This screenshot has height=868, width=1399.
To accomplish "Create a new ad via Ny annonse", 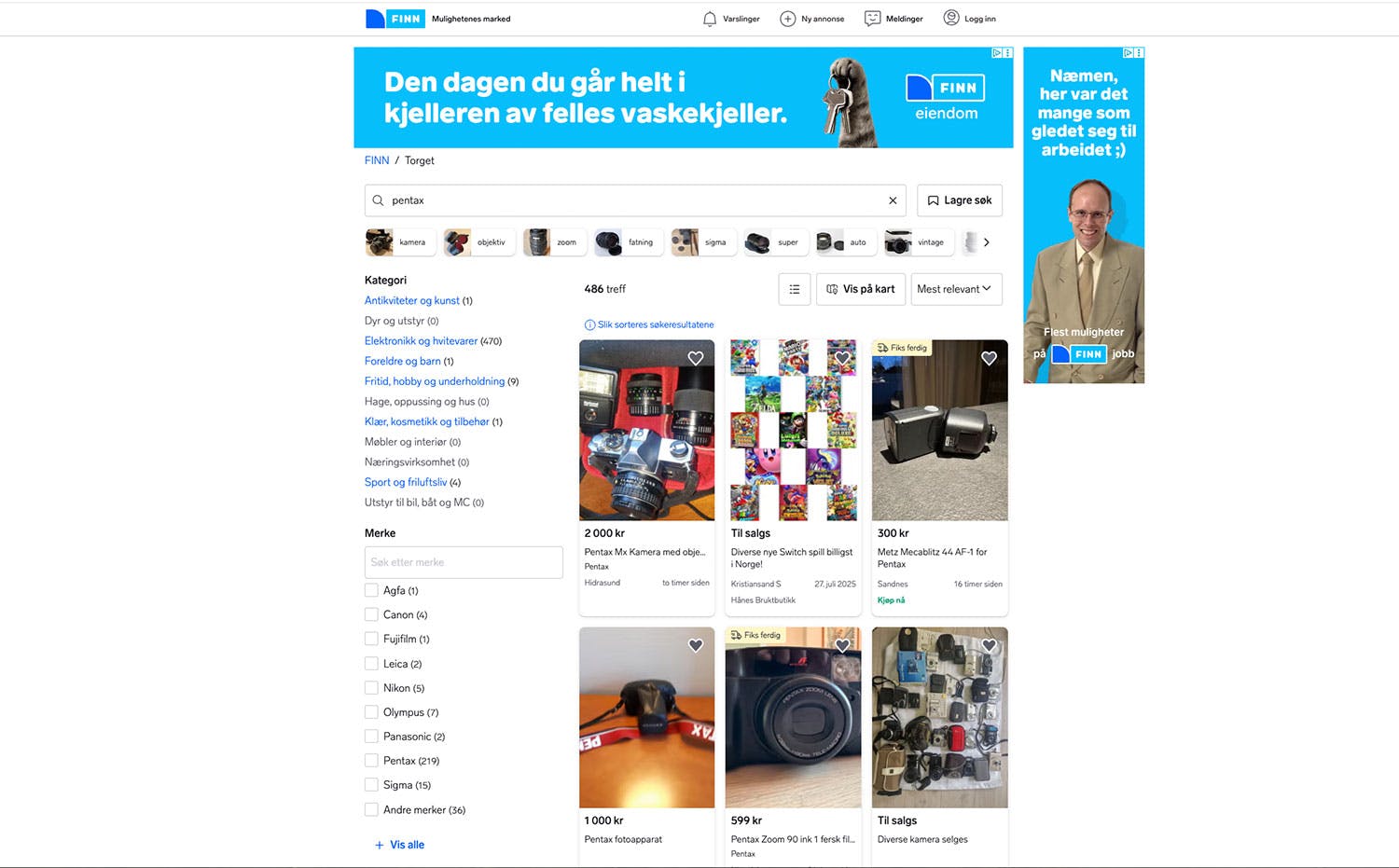I will click(x=811, y=19).
